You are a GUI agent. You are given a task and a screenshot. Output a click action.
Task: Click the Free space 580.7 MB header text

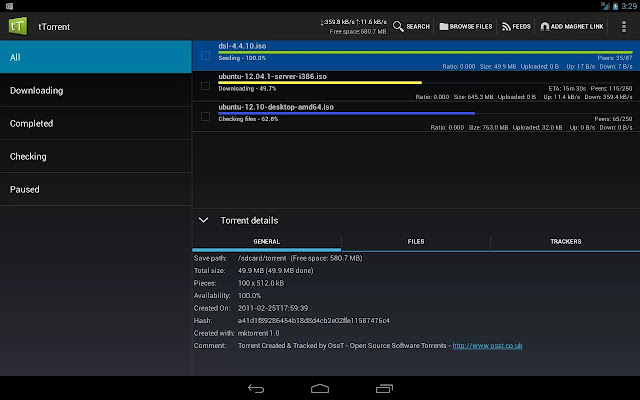(x=358, y=31)
